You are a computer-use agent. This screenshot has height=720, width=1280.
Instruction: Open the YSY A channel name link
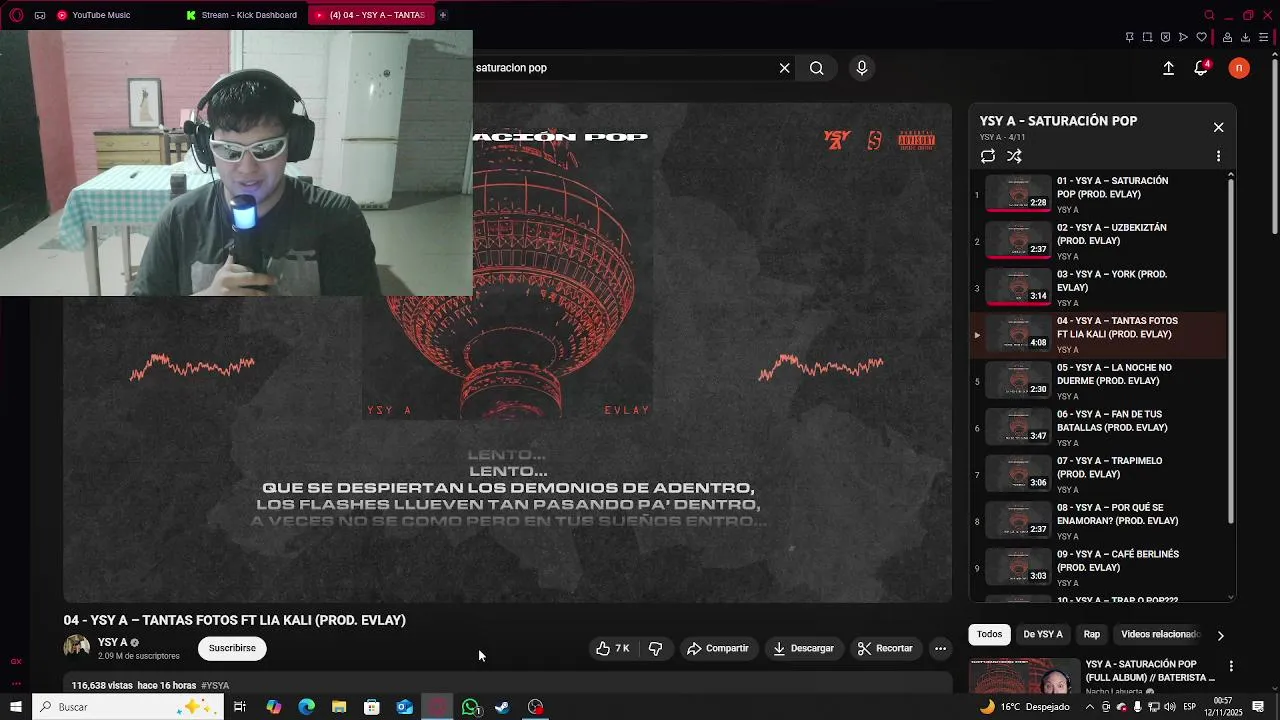tap(112, 642)
